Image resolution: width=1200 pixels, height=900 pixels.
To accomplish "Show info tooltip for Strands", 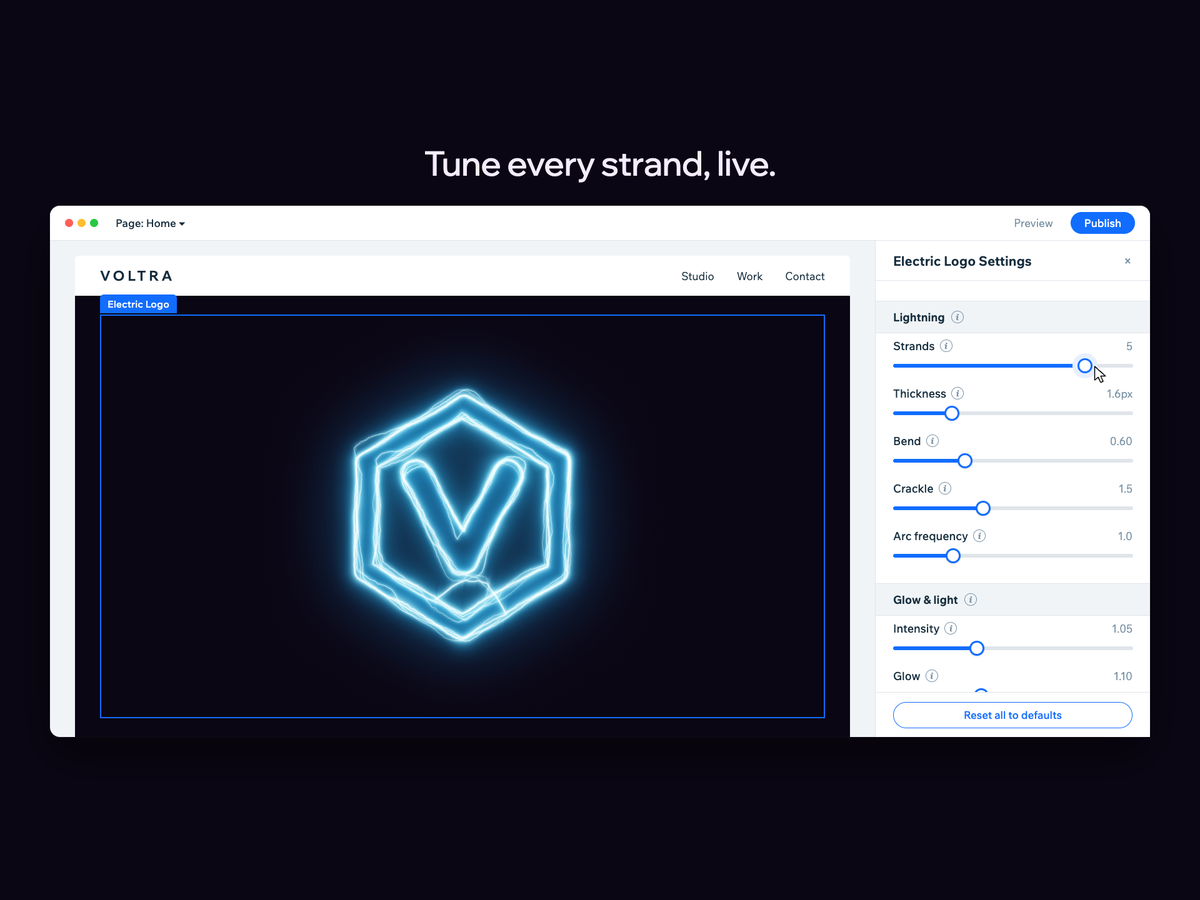I will point(946,346).
